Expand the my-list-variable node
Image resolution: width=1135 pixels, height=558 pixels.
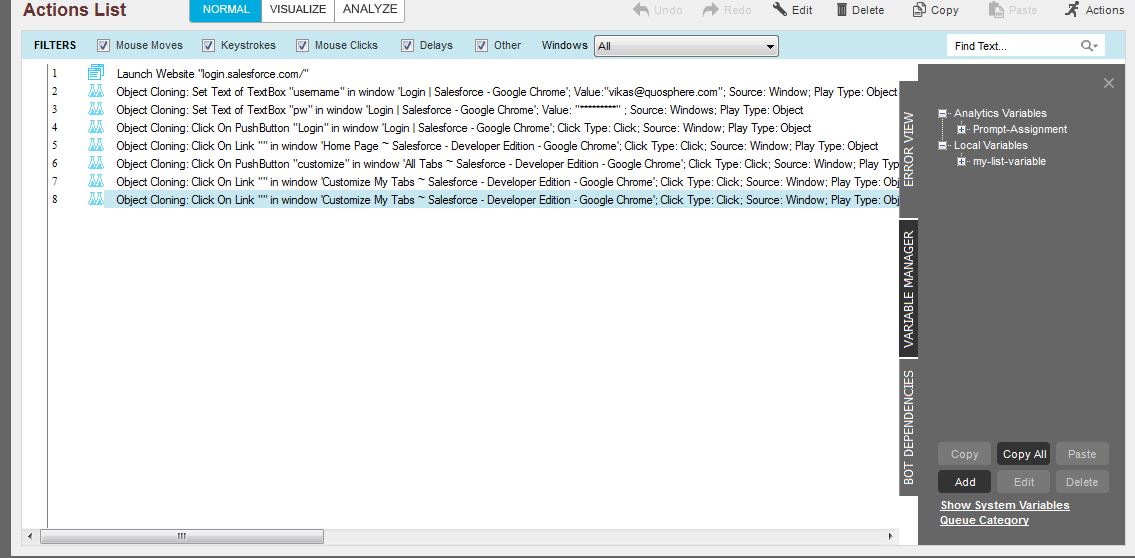(961, 162)
